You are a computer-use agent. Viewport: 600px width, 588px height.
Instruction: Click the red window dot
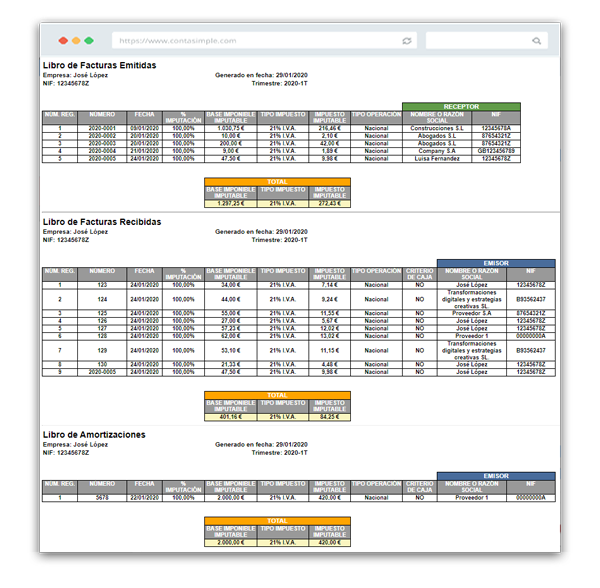click(x=63, y=41)
